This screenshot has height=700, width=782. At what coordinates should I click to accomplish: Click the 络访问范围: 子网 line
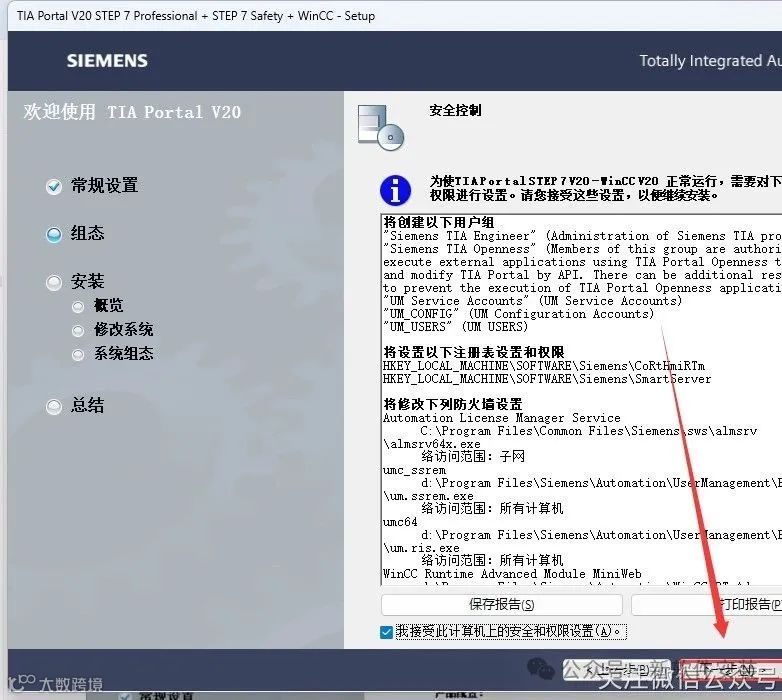coord(473,456)
